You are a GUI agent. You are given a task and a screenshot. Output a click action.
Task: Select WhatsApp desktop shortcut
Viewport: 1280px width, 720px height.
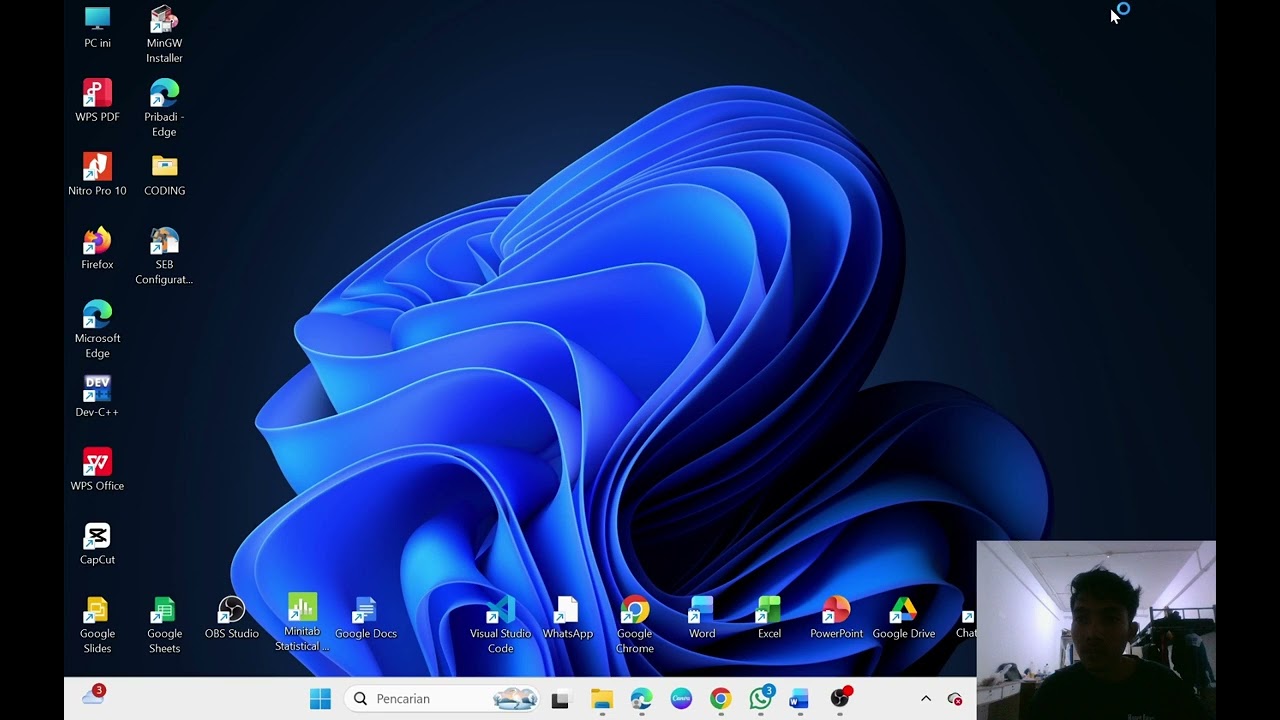[x=567, y=618]
